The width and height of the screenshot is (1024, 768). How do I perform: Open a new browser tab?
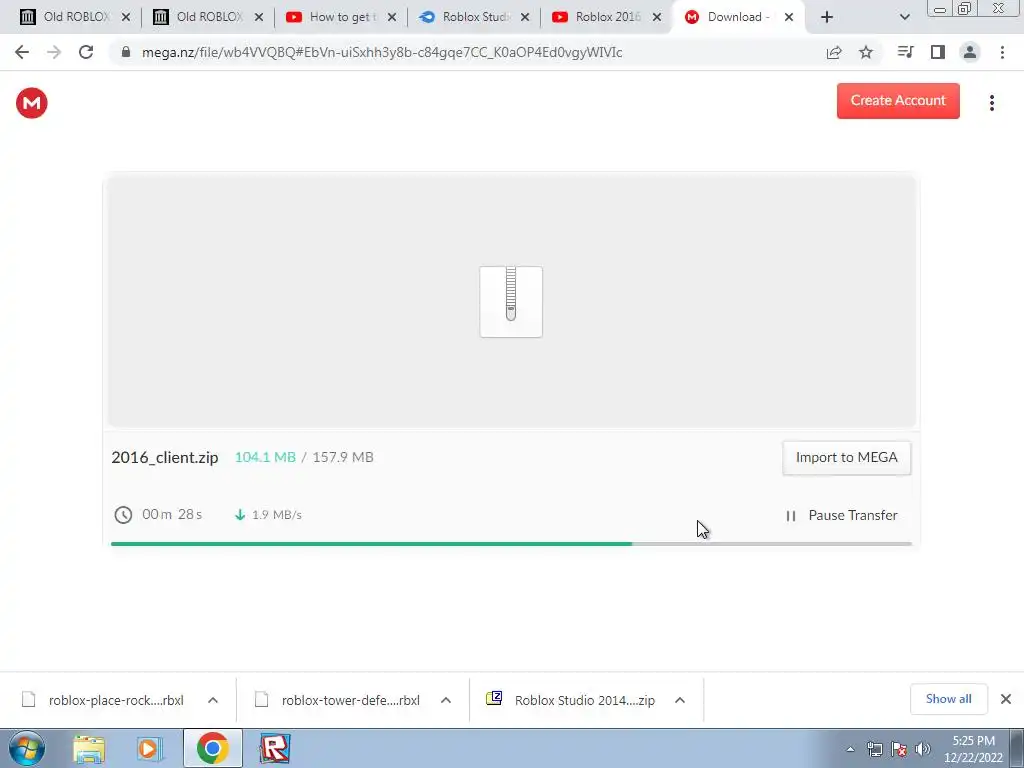(x=827, y=17)
